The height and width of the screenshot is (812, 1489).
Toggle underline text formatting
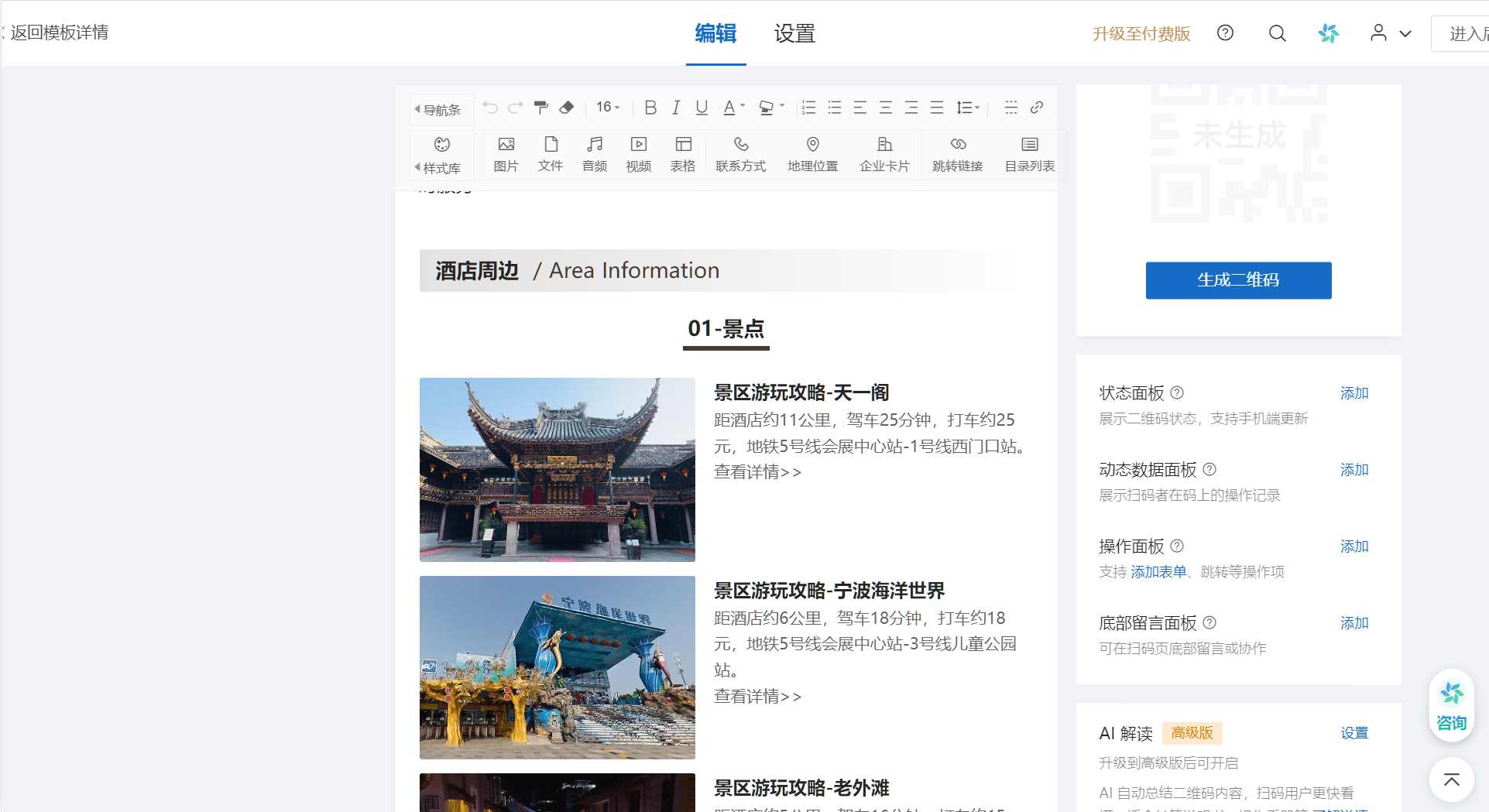coord(702,108)
